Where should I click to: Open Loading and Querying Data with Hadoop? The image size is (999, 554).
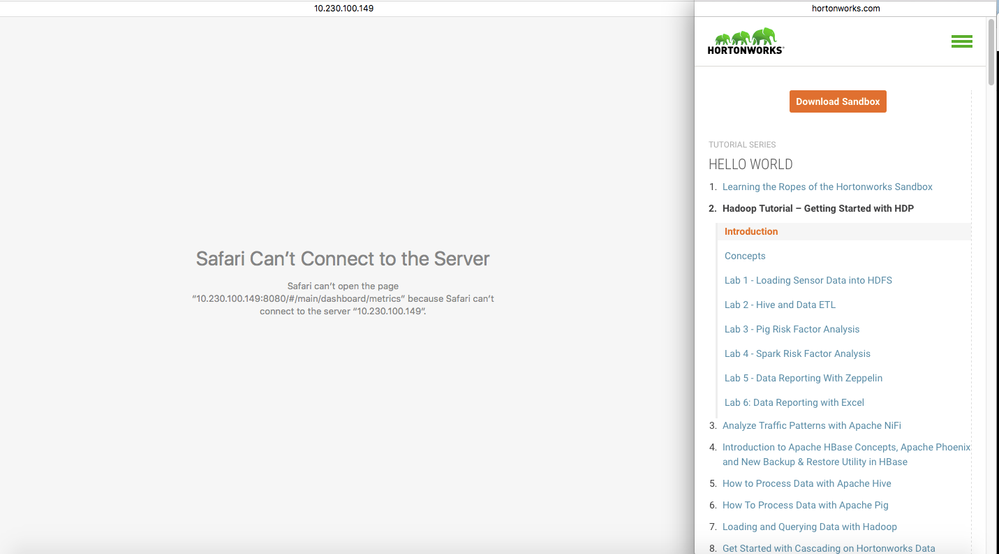click(x=809, y=527)
